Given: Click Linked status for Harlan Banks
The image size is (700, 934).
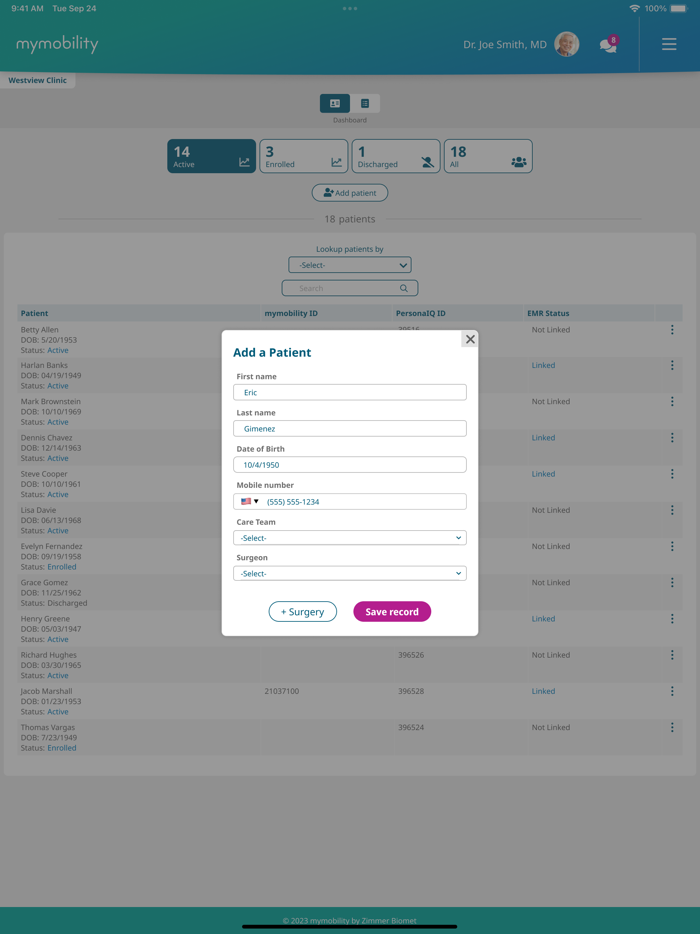Looking at the screenshot, I should (x=543, y=365).
